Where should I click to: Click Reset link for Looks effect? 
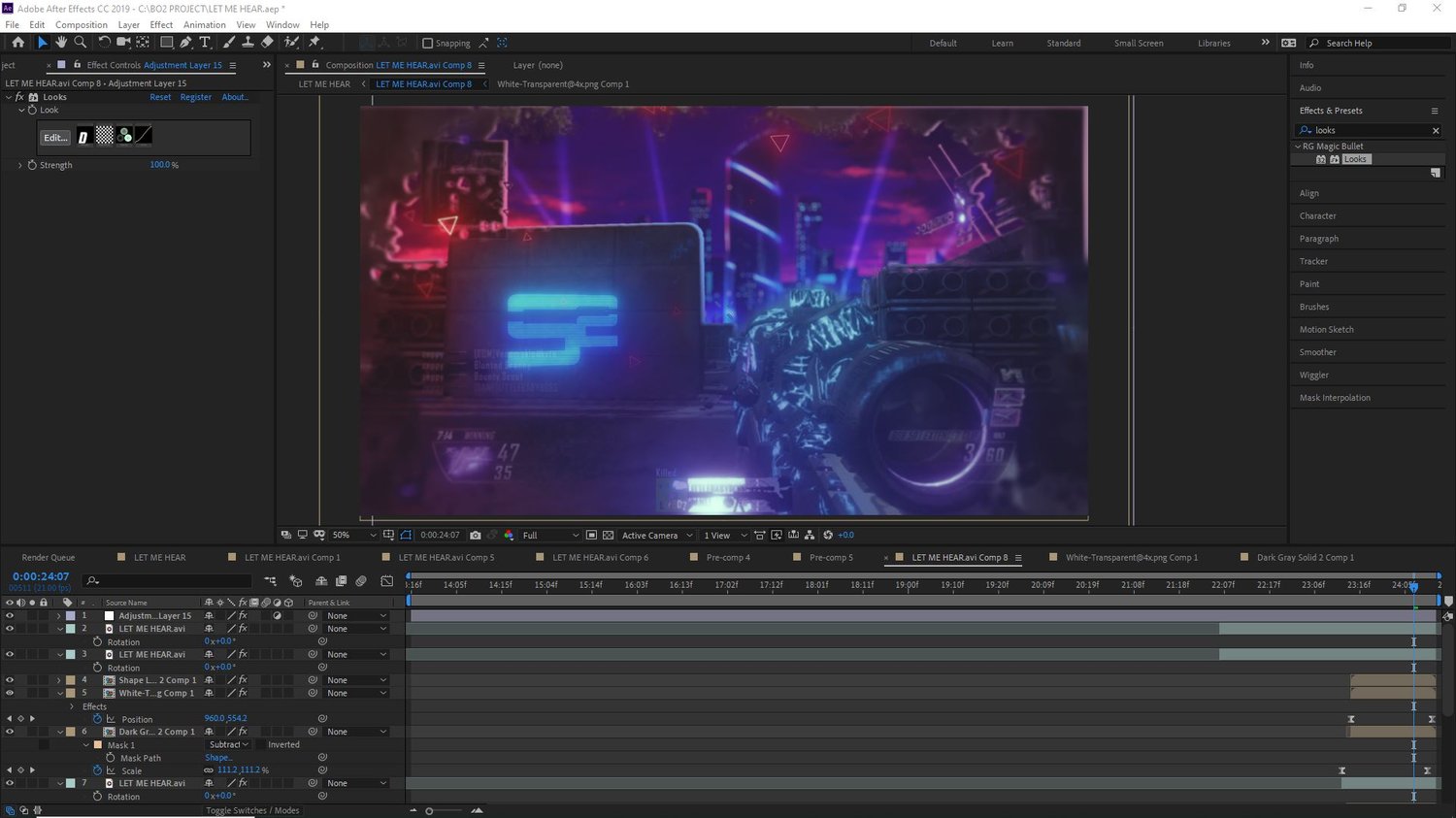160,97
